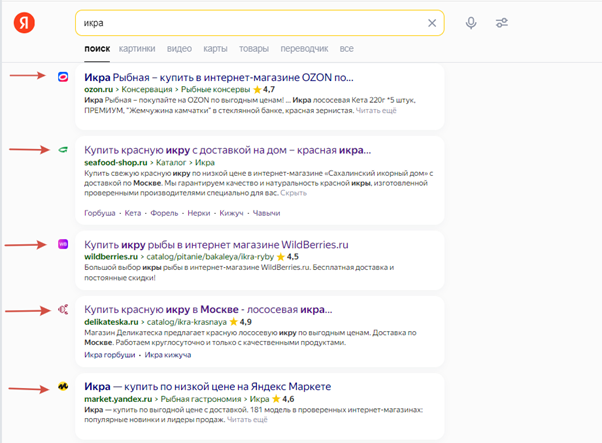This screenshot has width=602, height=443.
Task: Clear the search query with the X icon
Action: 432,23
